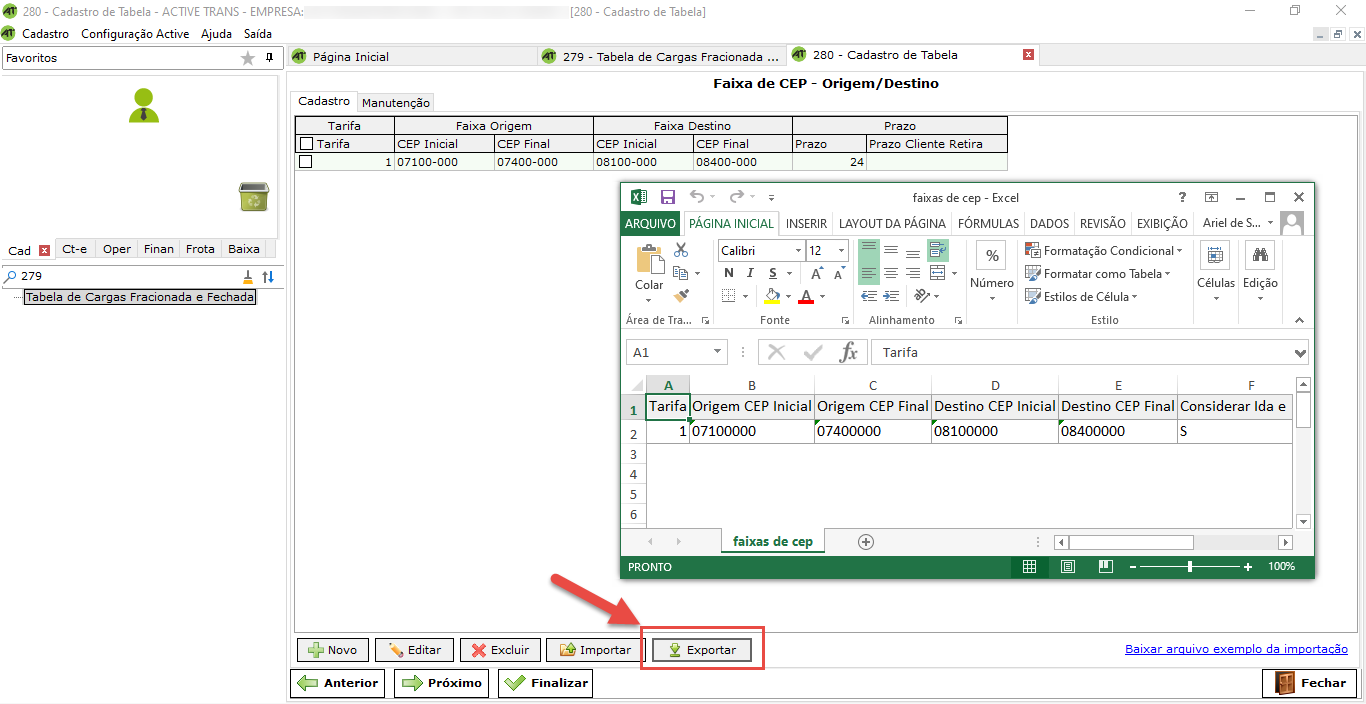
Task: Click the text orientation icon
Action: pyautogui.click(x=921, y=296)
